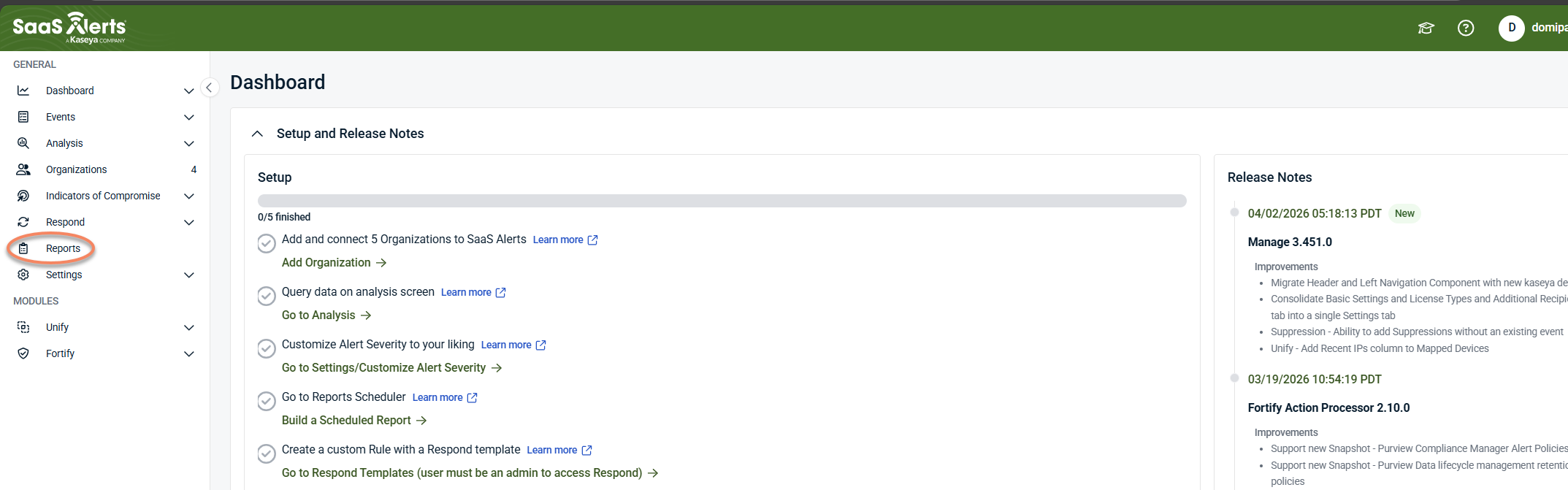Screen dimensions: 1568x490
Task: Click the Fortify shield icon
Action: [23, 353]
